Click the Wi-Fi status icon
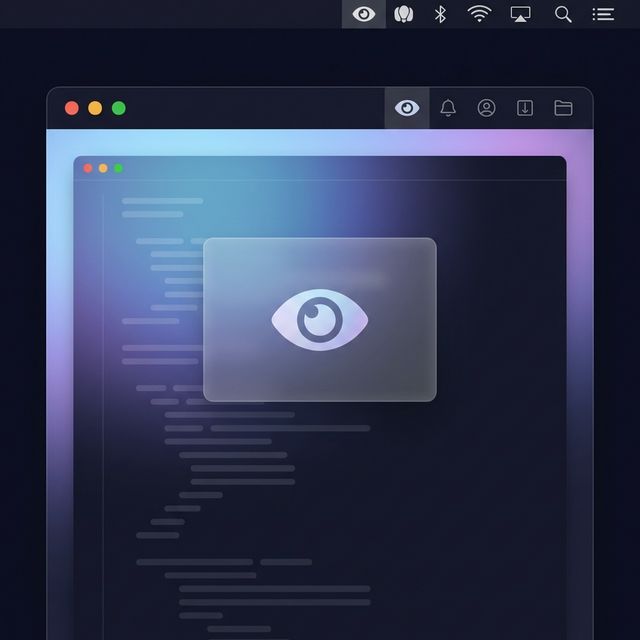The image size is (640, 640). click(480, 14)
